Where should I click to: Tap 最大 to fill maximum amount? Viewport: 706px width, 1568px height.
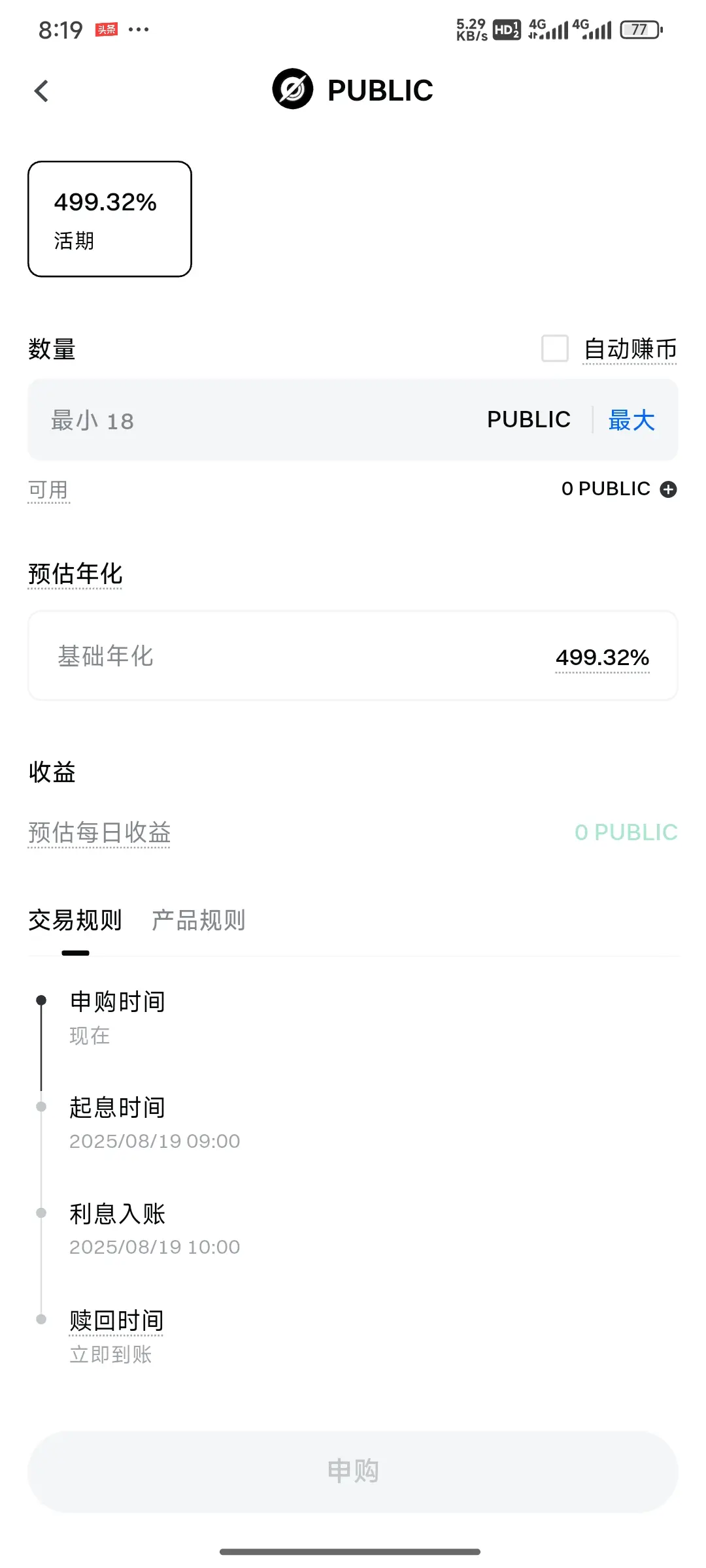631,420
